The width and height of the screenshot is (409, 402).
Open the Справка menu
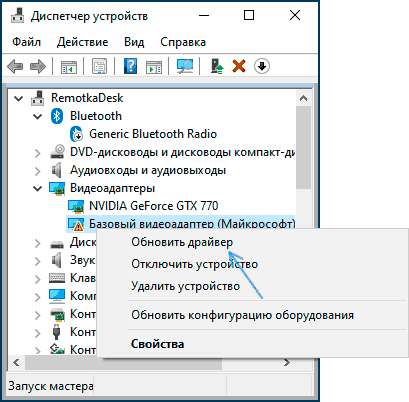pyautogui.click(x=183, y=42)
